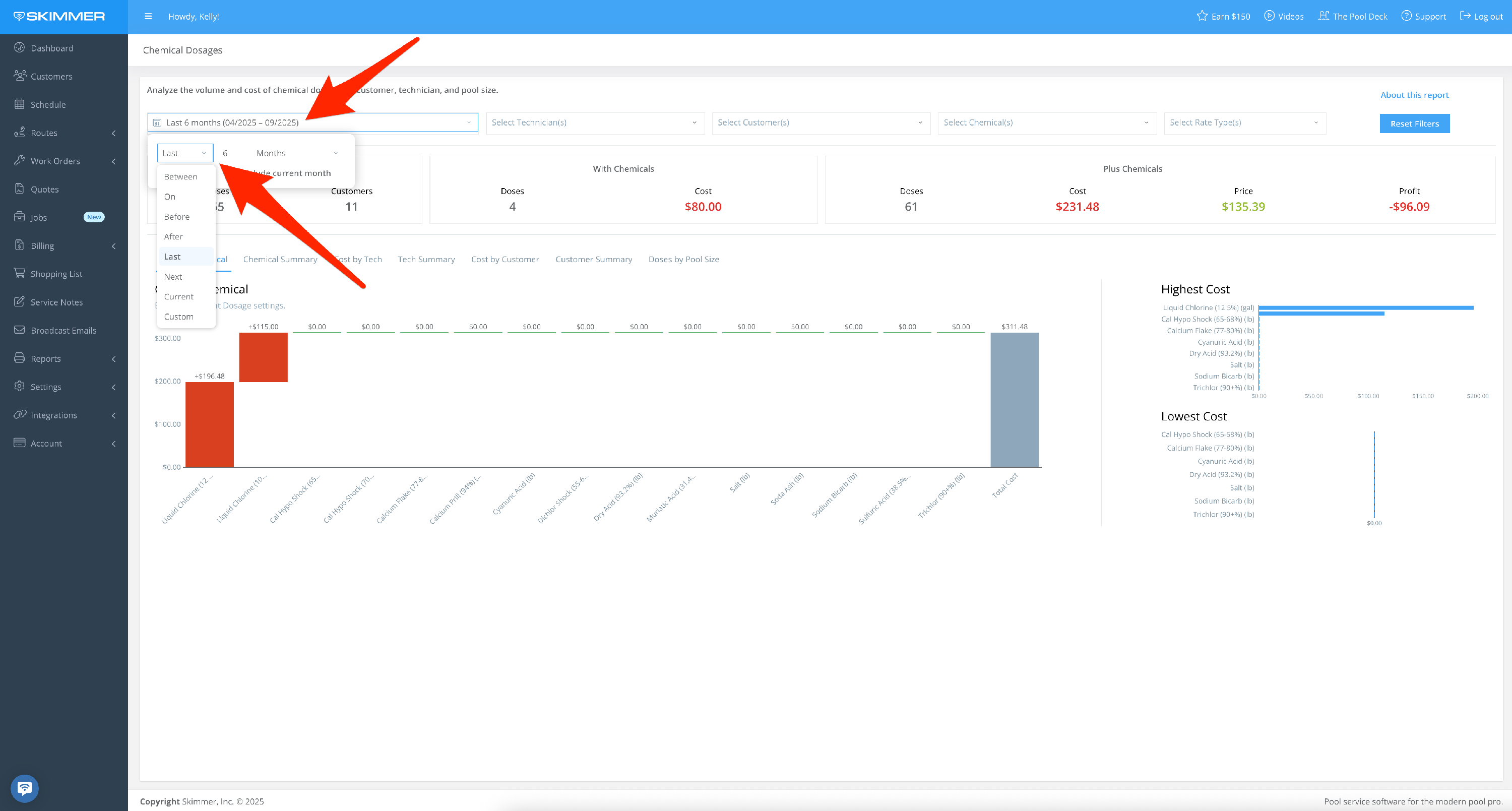This screenshot has height=811, width=1512.
Task: Open the Select Technician(s) dropdown
Action: (594, 122)
